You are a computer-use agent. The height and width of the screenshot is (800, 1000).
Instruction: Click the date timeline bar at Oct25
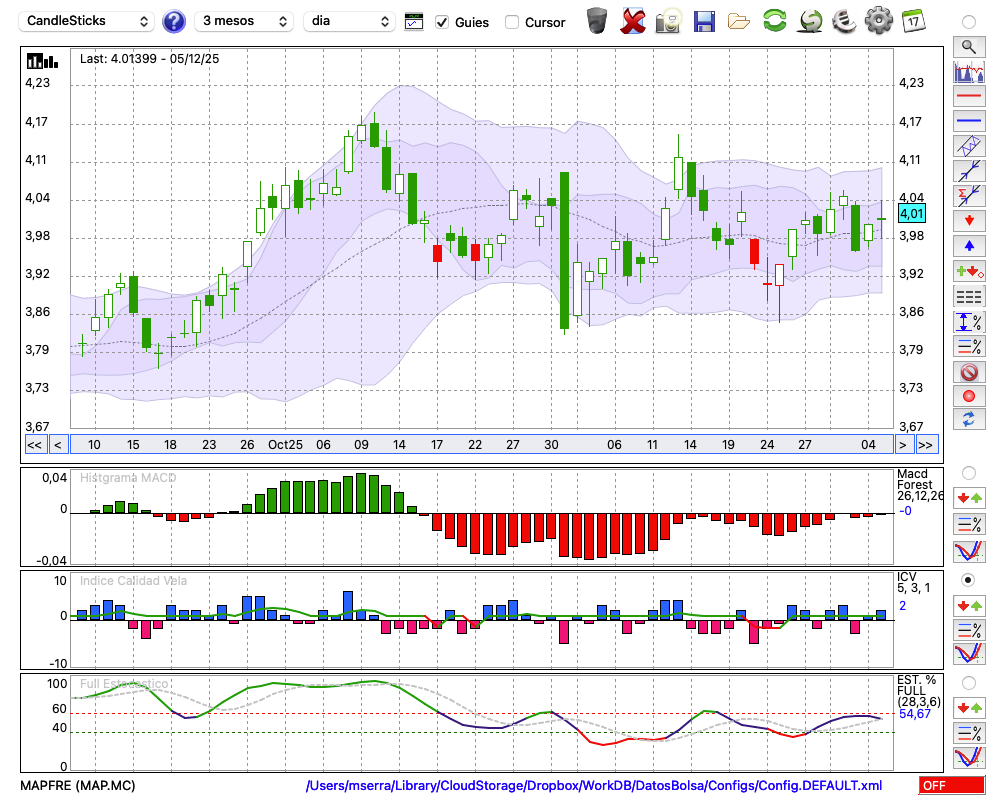tap(285, 445)
